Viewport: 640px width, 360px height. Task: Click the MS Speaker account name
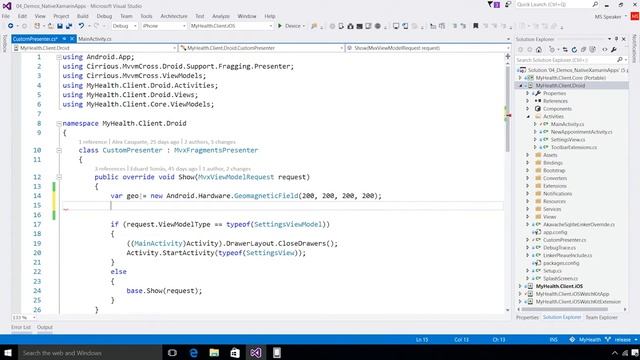(x=608, y=17)
